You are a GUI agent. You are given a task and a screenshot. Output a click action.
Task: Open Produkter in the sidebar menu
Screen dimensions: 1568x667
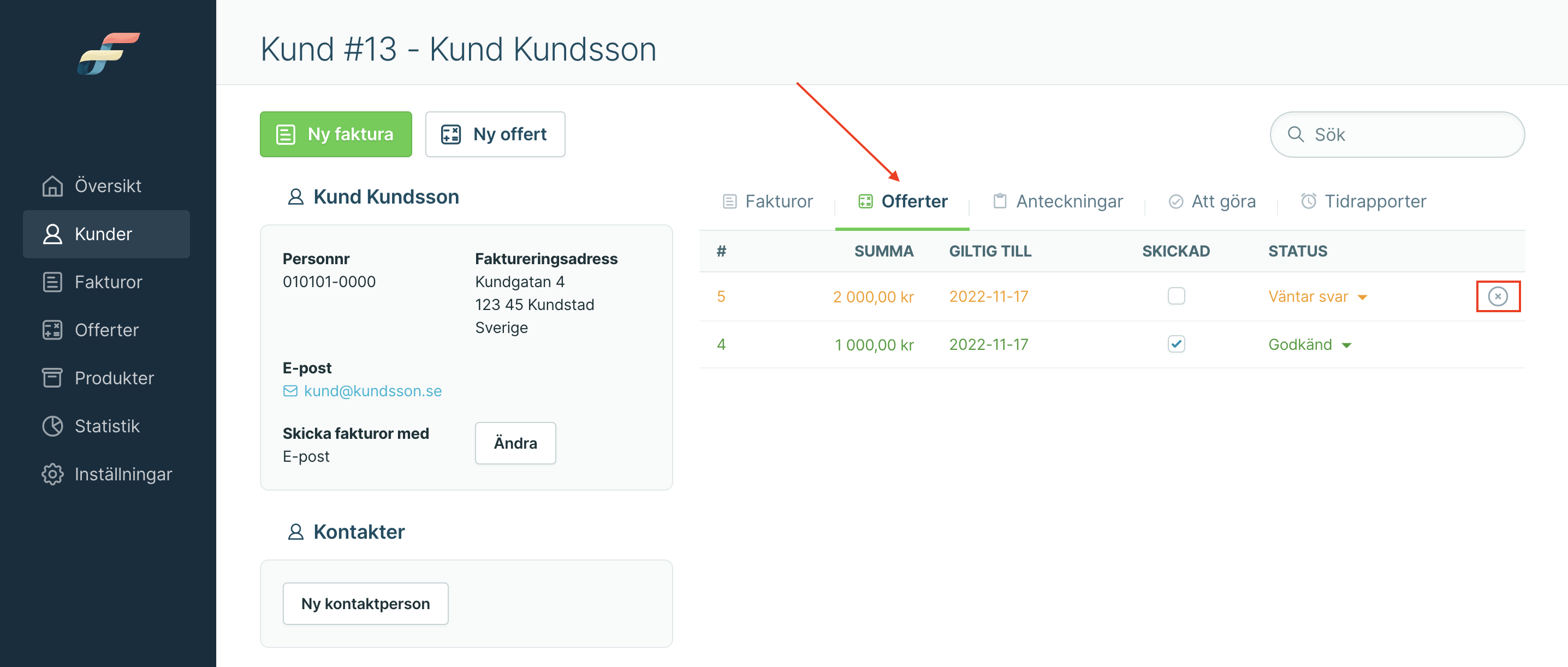pos(106,378)
